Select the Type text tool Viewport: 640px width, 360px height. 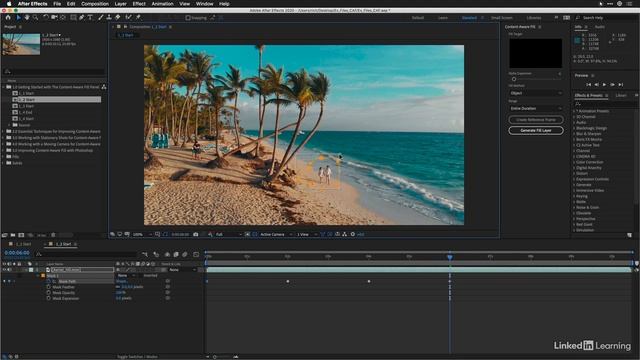[90, 18]
